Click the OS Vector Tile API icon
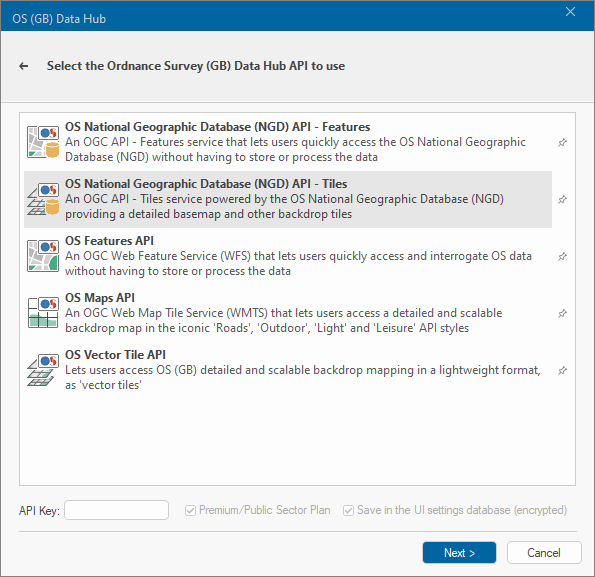The image size is (595, 577). click(x=43, y=370)
